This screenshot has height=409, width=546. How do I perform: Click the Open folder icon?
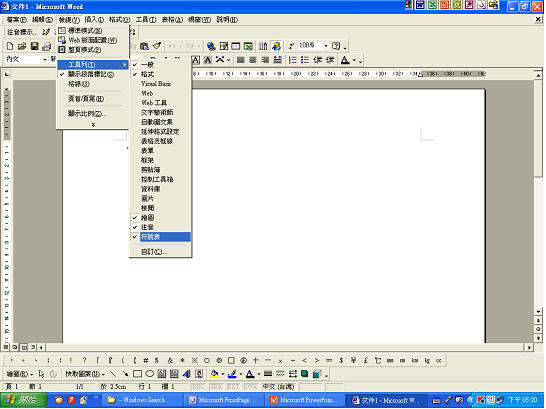pyautogui.click(x=22, y=46)
